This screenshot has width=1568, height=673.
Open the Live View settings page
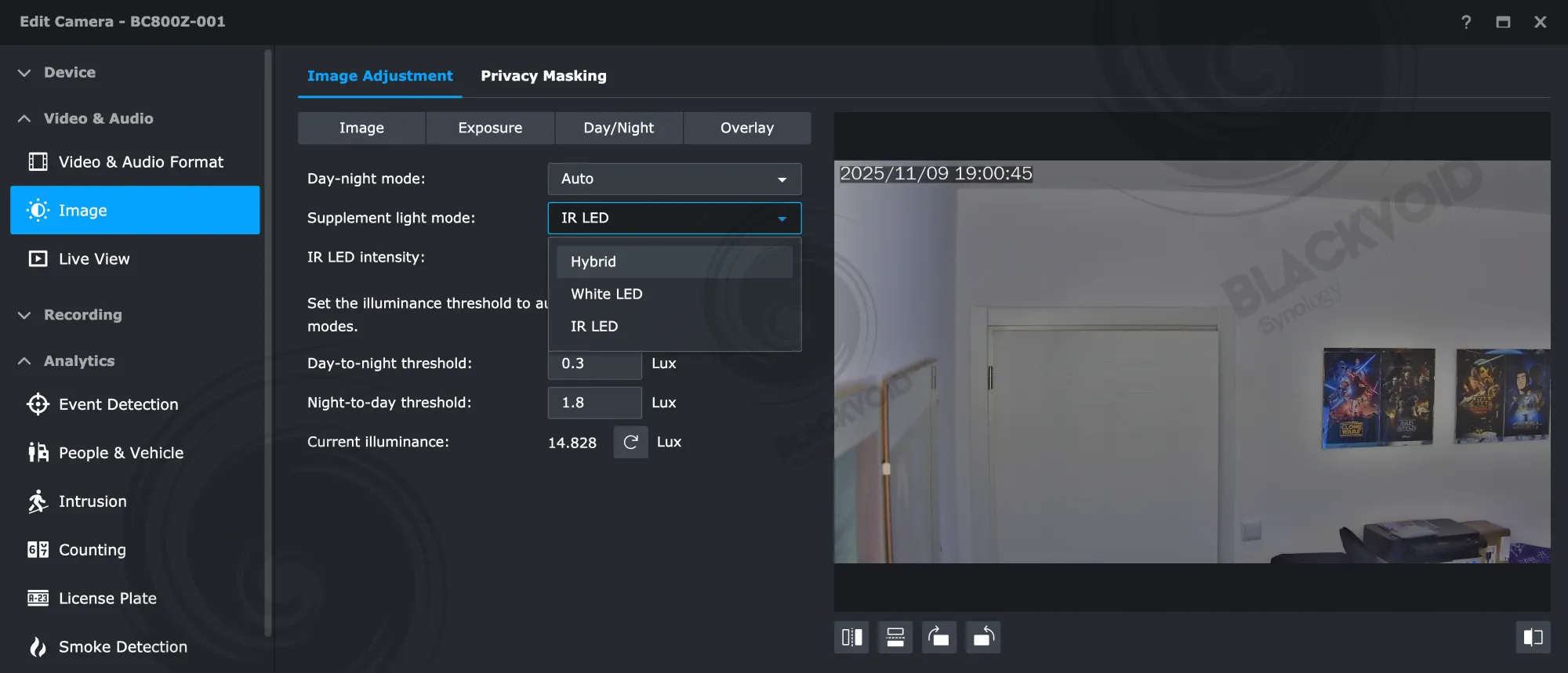coord(94,259)
